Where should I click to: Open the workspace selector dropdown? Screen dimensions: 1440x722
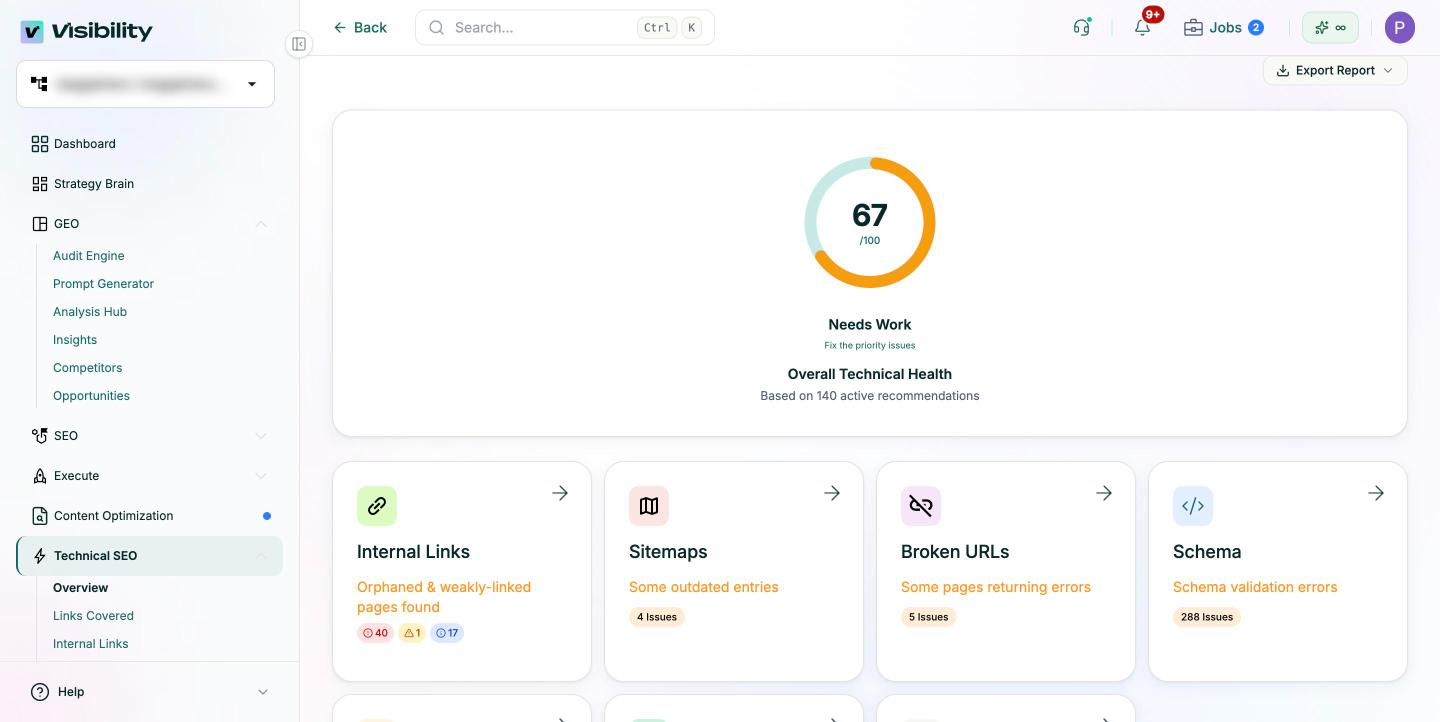click(x=145, y=84)
